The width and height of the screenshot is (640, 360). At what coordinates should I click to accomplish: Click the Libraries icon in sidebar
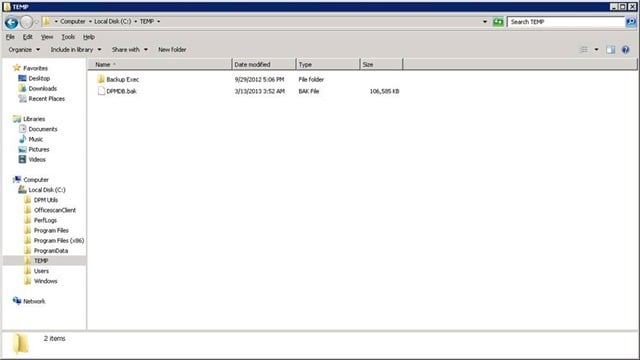click(x=17, y=118)
